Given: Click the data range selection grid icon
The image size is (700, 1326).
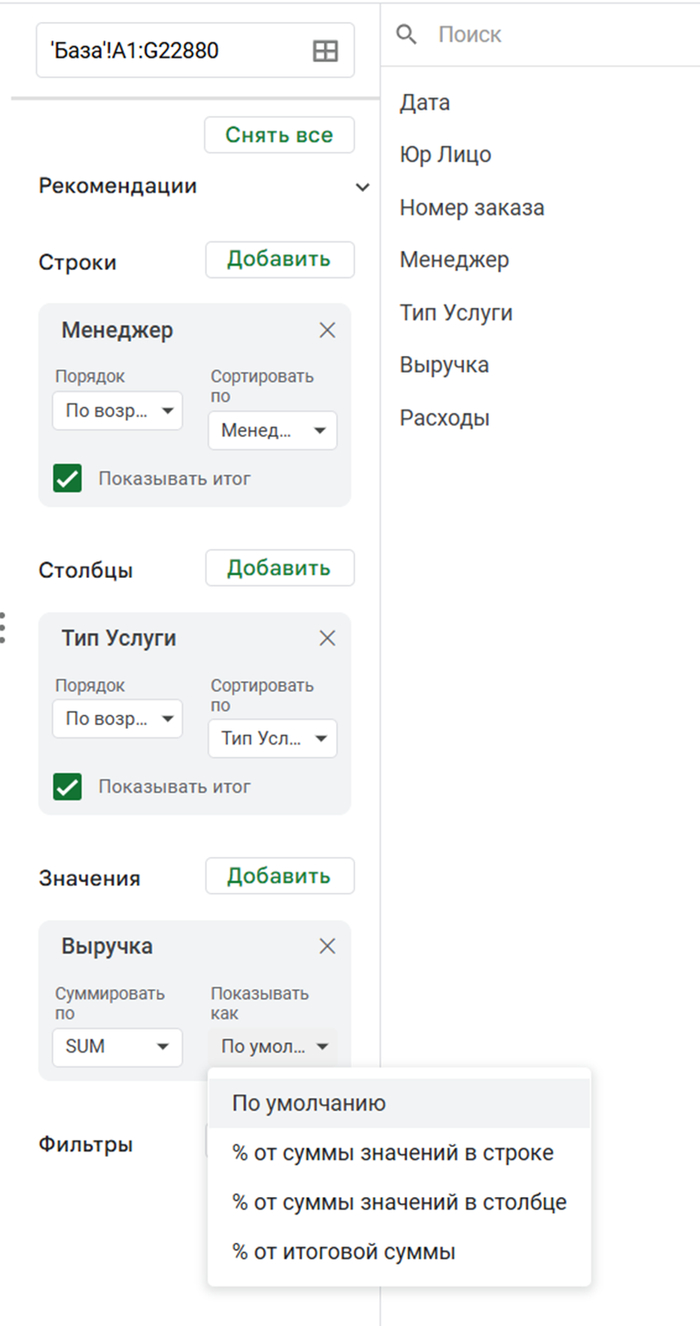Looking at the screenshot, I should pos(325,50).
